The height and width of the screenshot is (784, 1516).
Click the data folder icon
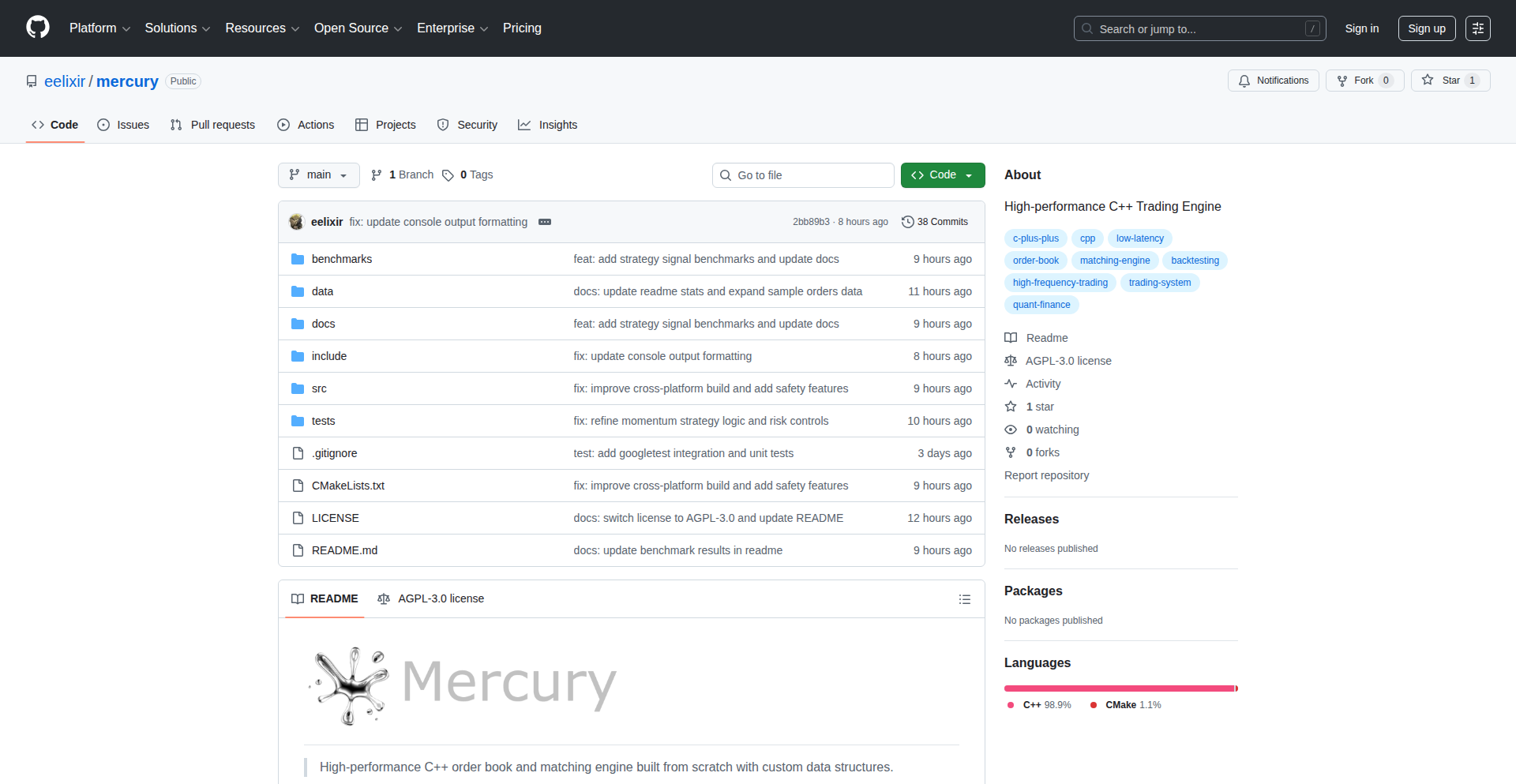[x=298, y=291]
